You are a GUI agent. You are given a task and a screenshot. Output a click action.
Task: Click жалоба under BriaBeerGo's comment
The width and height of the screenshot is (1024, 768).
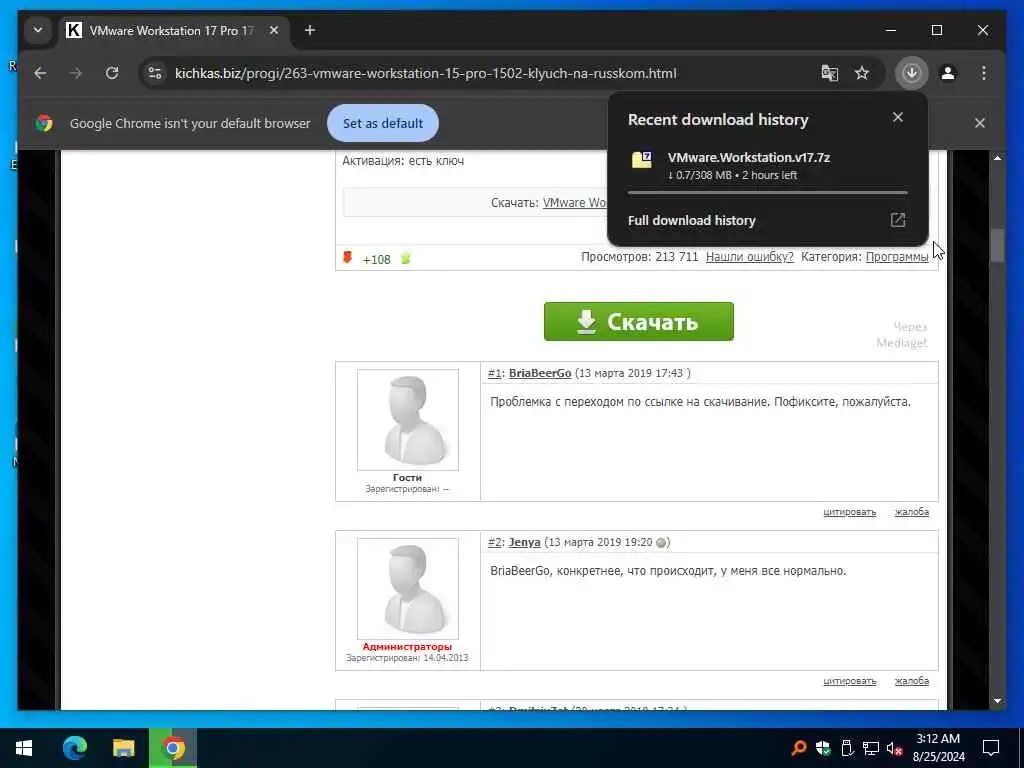(912, 512)
